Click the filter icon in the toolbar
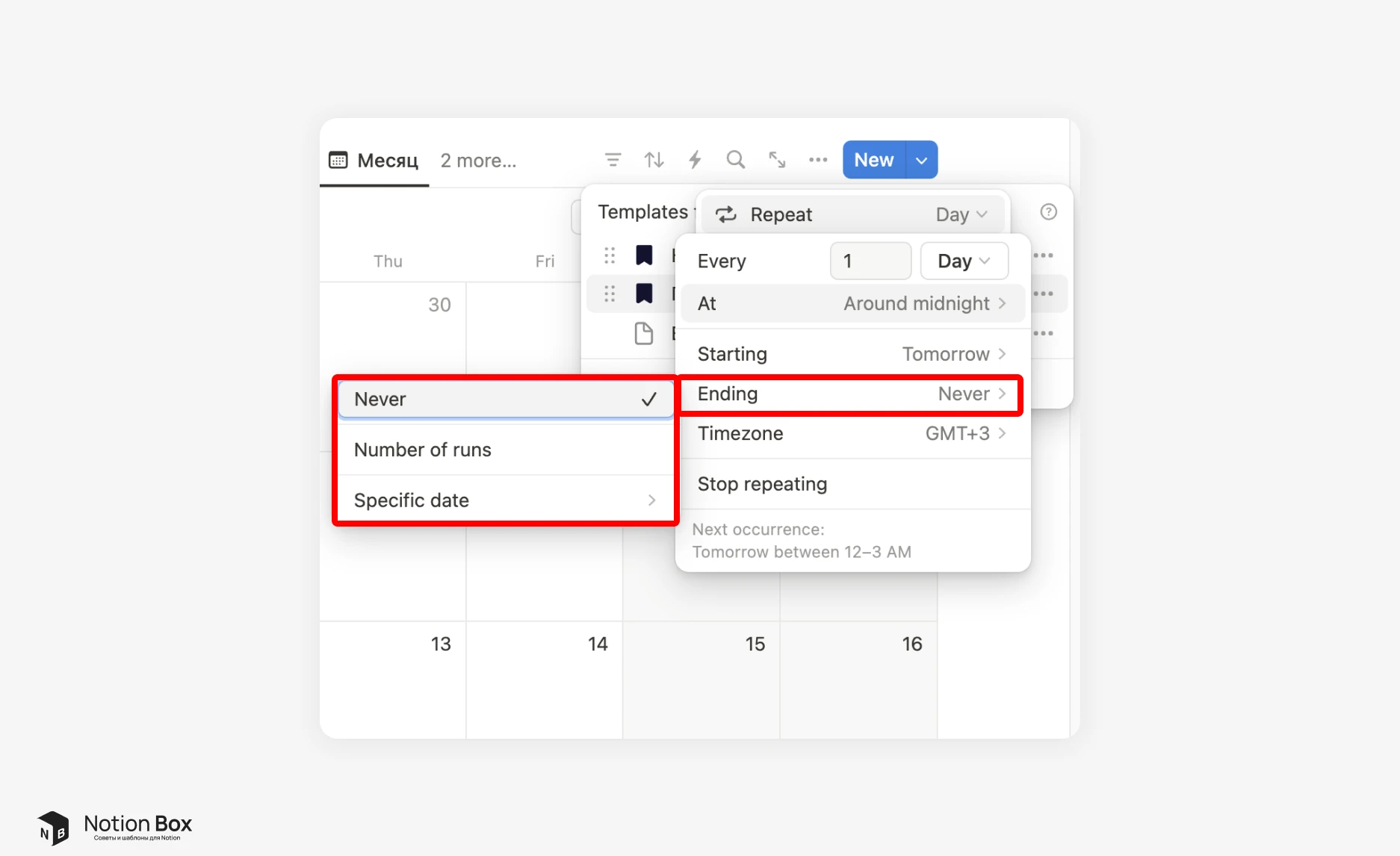Screen dimensions: 1400x856 click(613, 160)
